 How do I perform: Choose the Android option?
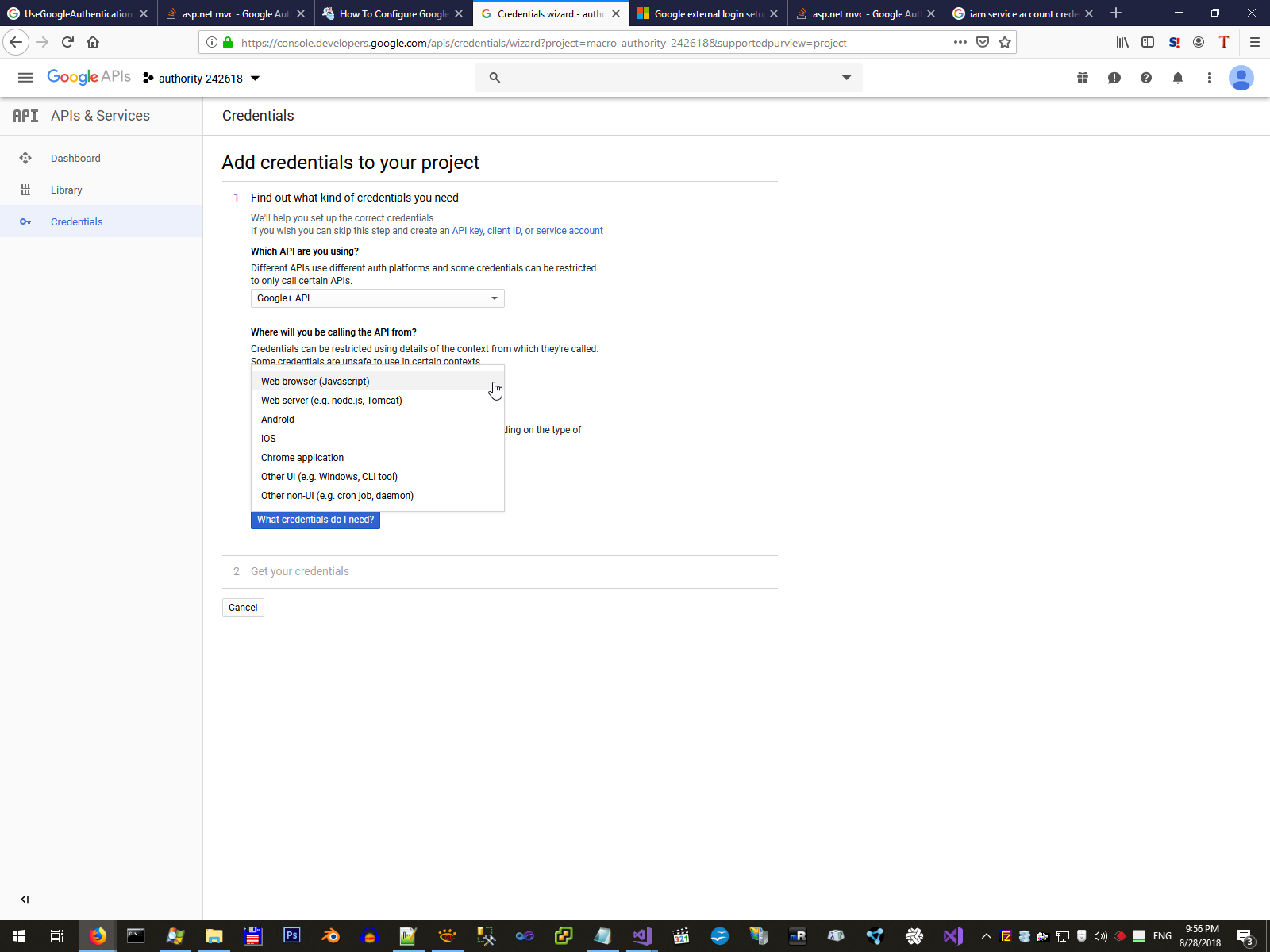point(378,420)
